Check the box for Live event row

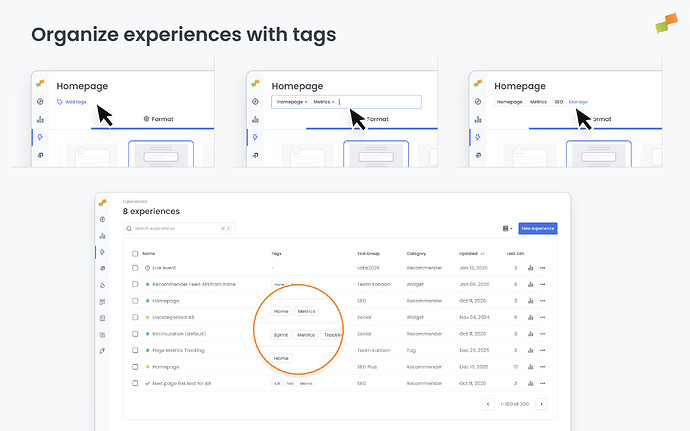[x=135, y=268]
